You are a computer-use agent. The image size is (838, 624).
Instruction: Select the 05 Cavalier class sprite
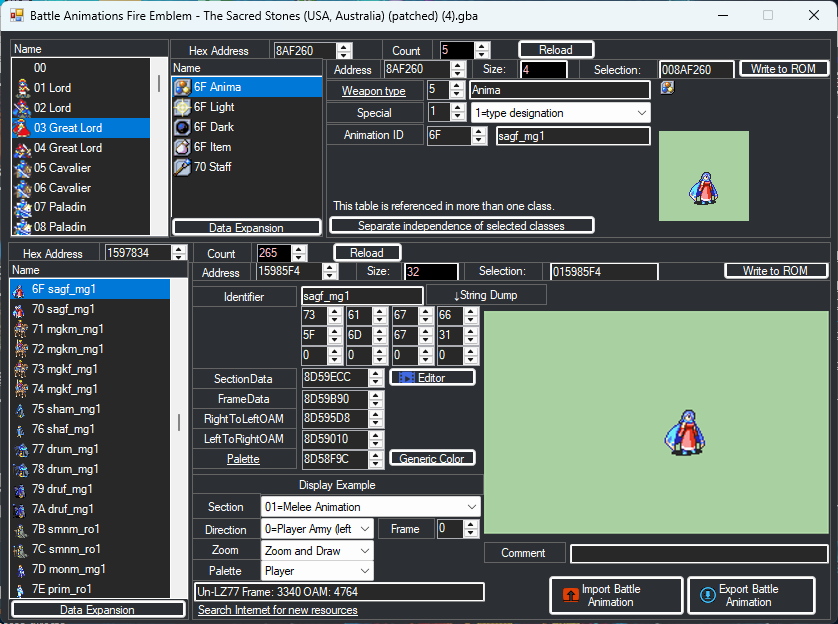(21, 168)
